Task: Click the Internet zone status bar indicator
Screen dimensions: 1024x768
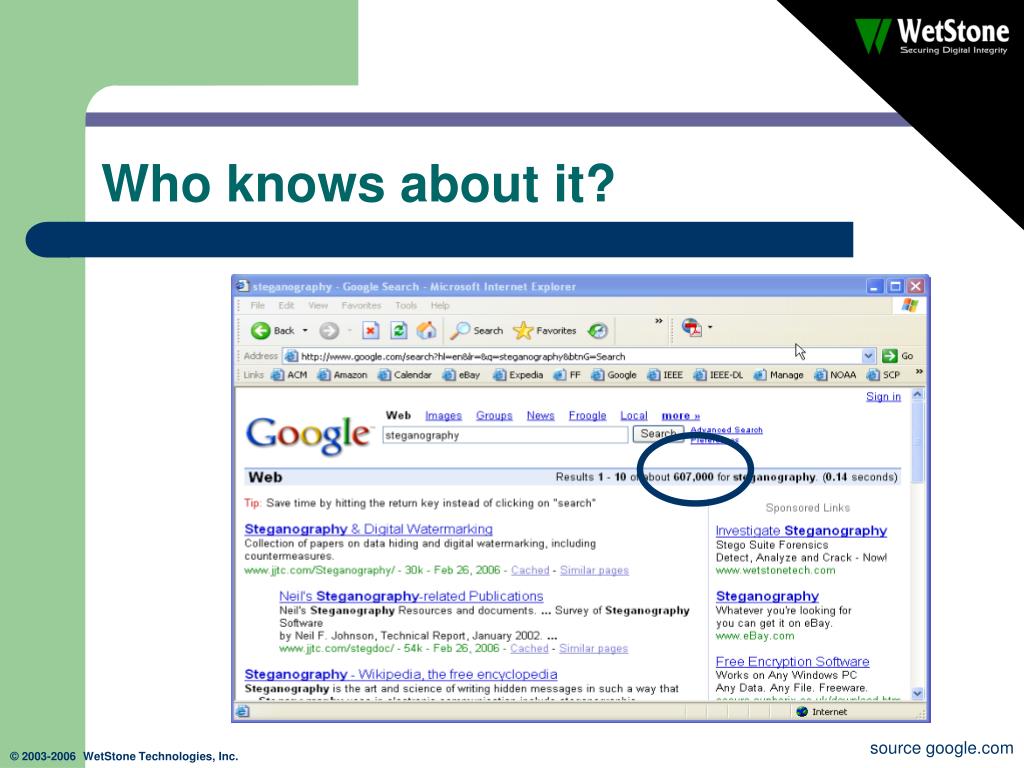Action: 822,712
